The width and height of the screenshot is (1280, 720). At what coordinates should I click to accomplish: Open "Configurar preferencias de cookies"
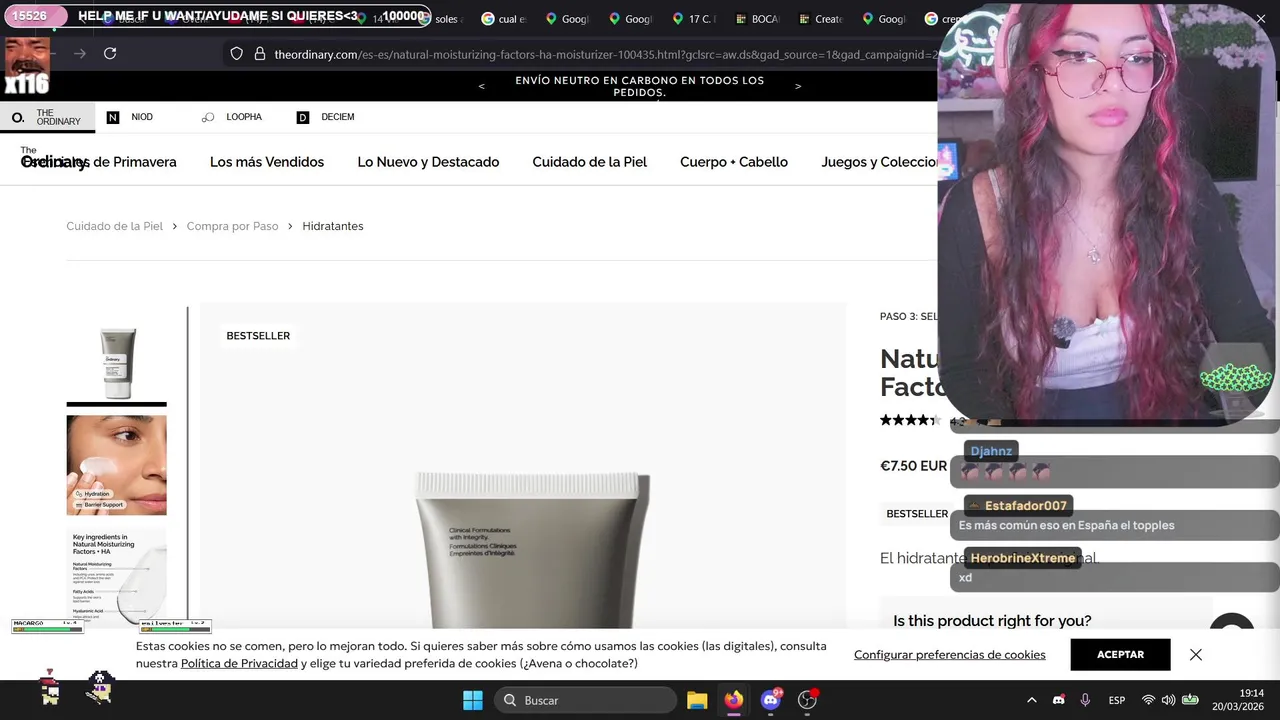(950, 654)
